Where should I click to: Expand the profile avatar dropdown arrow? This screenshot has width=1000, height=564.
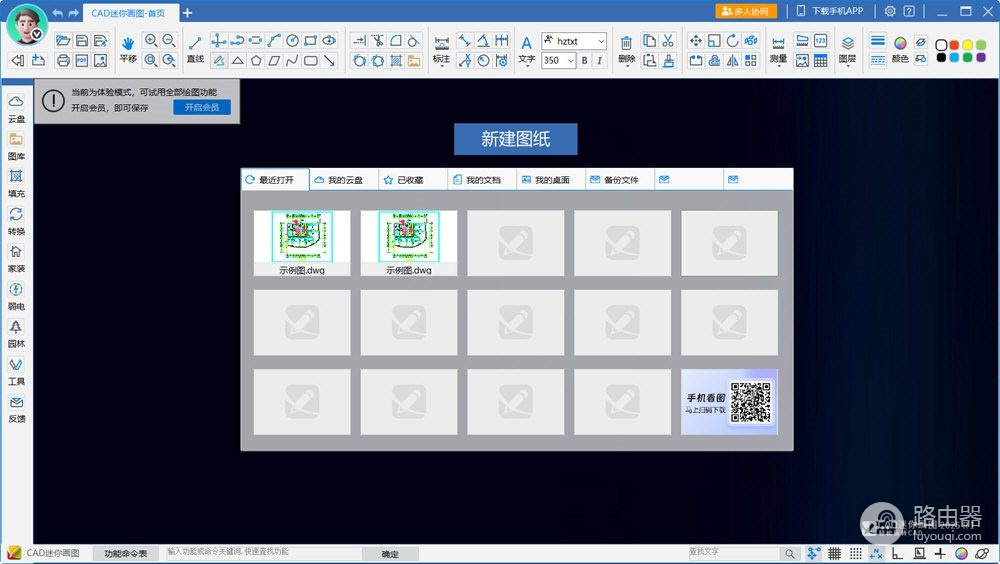tap(37, 34)
